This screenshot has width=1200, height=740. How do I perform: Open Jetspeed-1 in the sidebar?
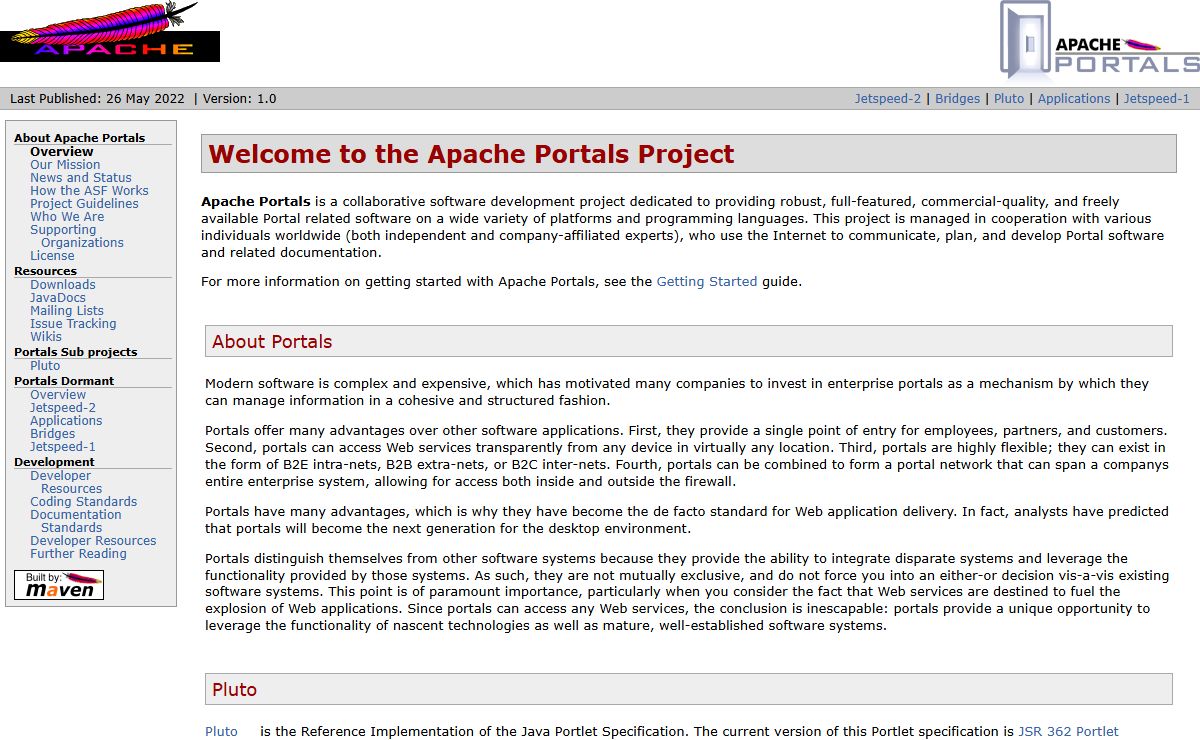point(63,447)
